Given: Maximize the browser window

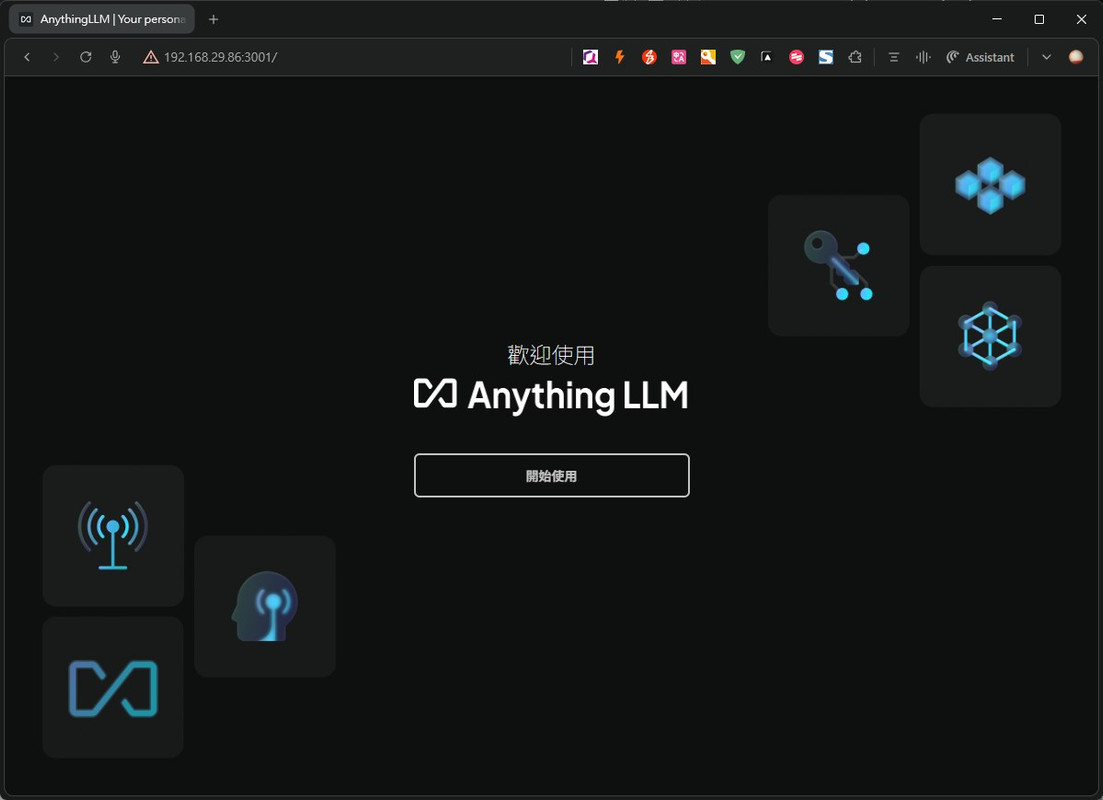Looking at the screenshot, I should click(1039, 19).
